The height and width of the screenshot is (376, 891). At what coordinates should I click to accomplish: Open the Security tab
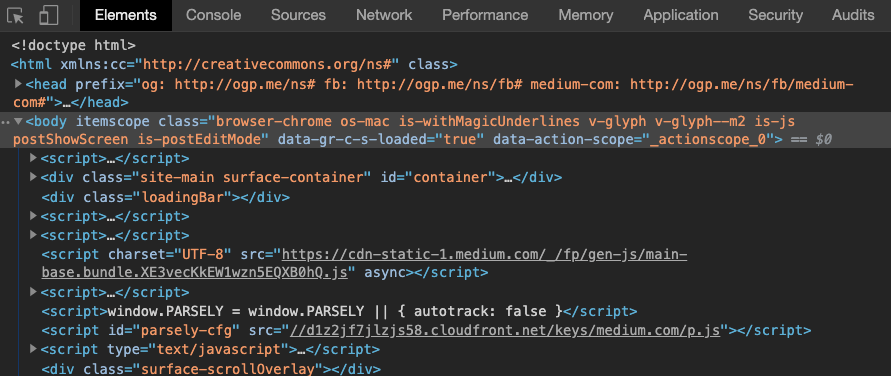pyautogui.click(x=775, y=15)
